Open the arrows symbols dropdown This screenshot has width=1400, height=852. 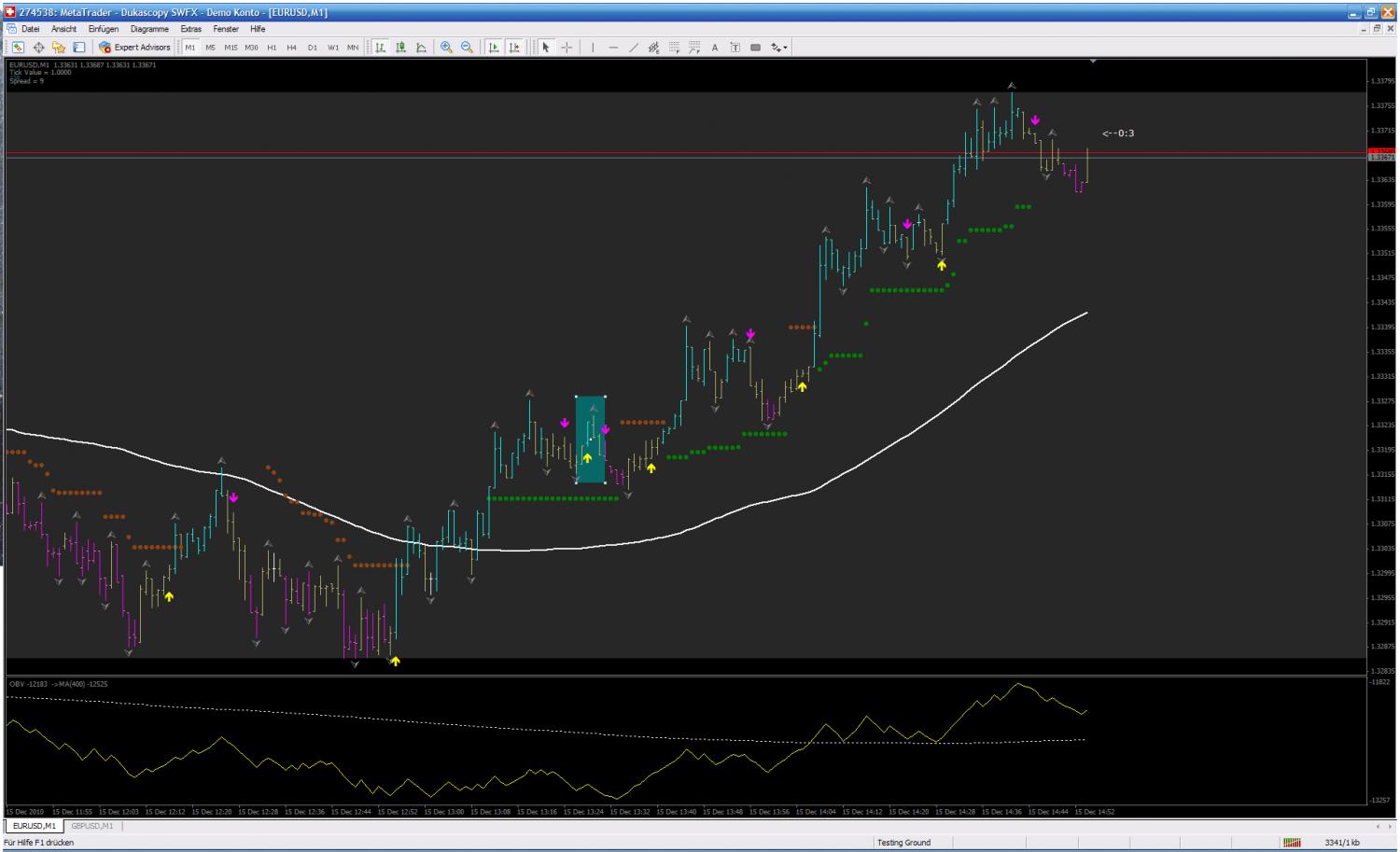(779, 48)
